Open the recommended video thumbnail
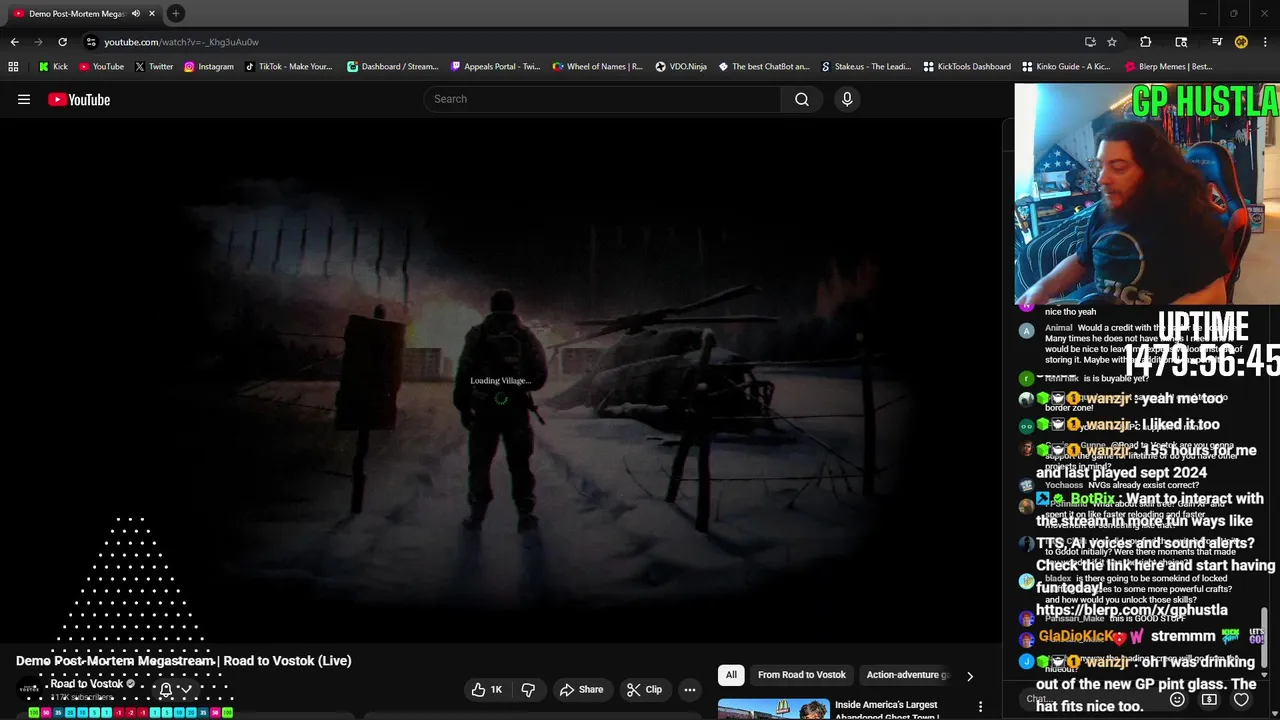The image size is (1280, 720). 773,709
